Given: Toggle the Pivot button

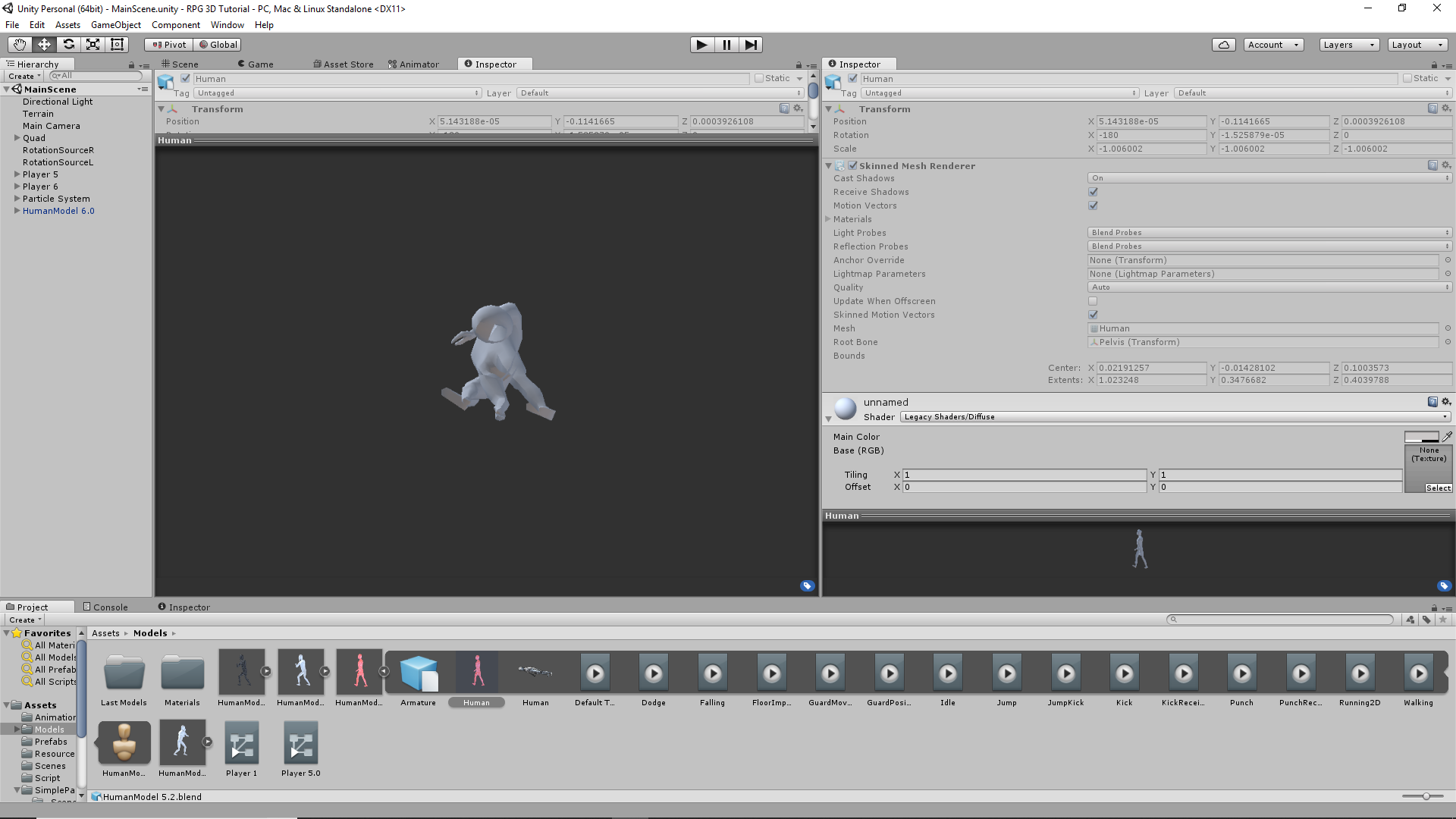Looking at the screenshot, I should [168, 45].
